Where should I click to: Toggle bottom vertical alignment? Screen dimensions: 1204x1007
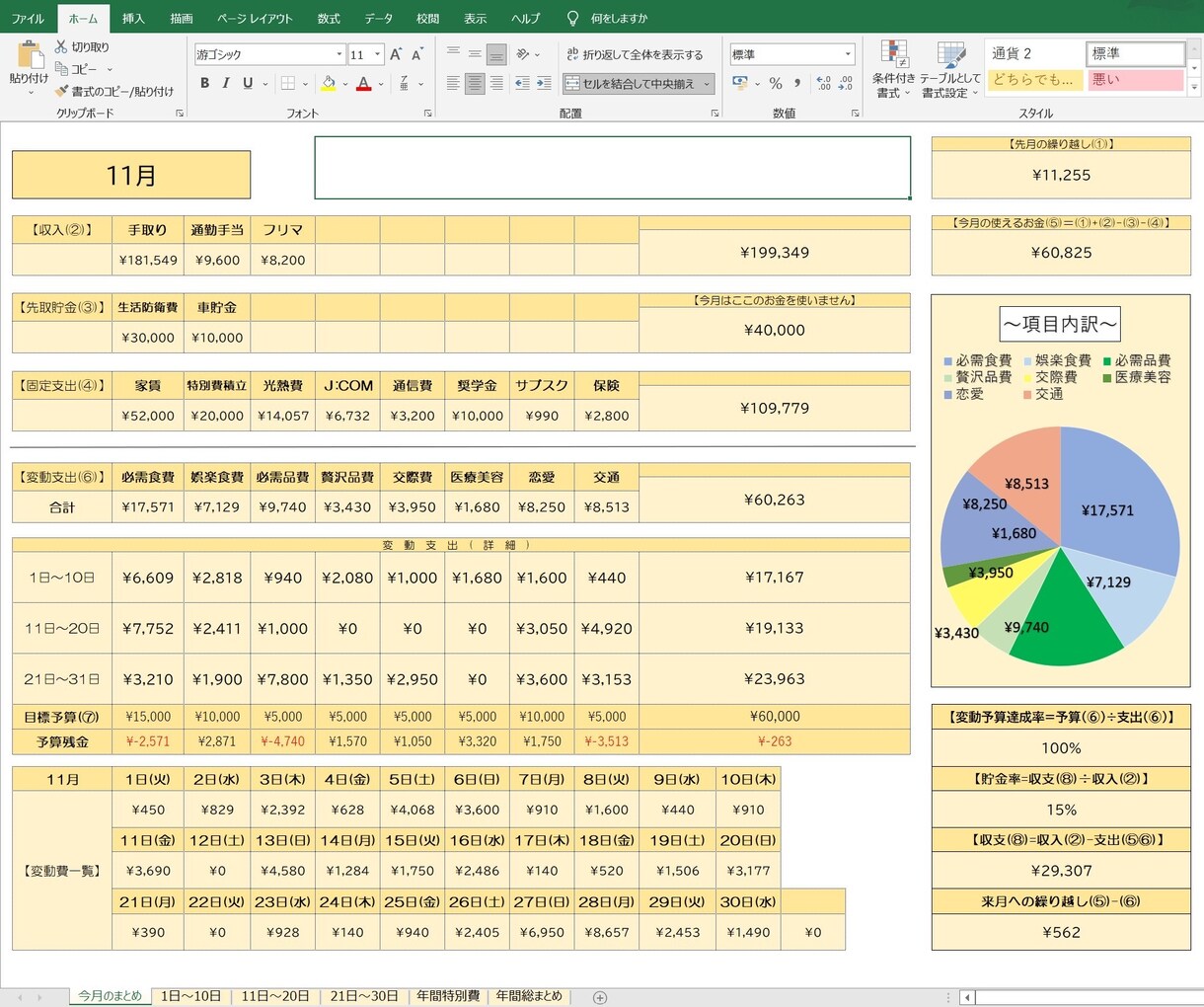(x=496, y=53)
